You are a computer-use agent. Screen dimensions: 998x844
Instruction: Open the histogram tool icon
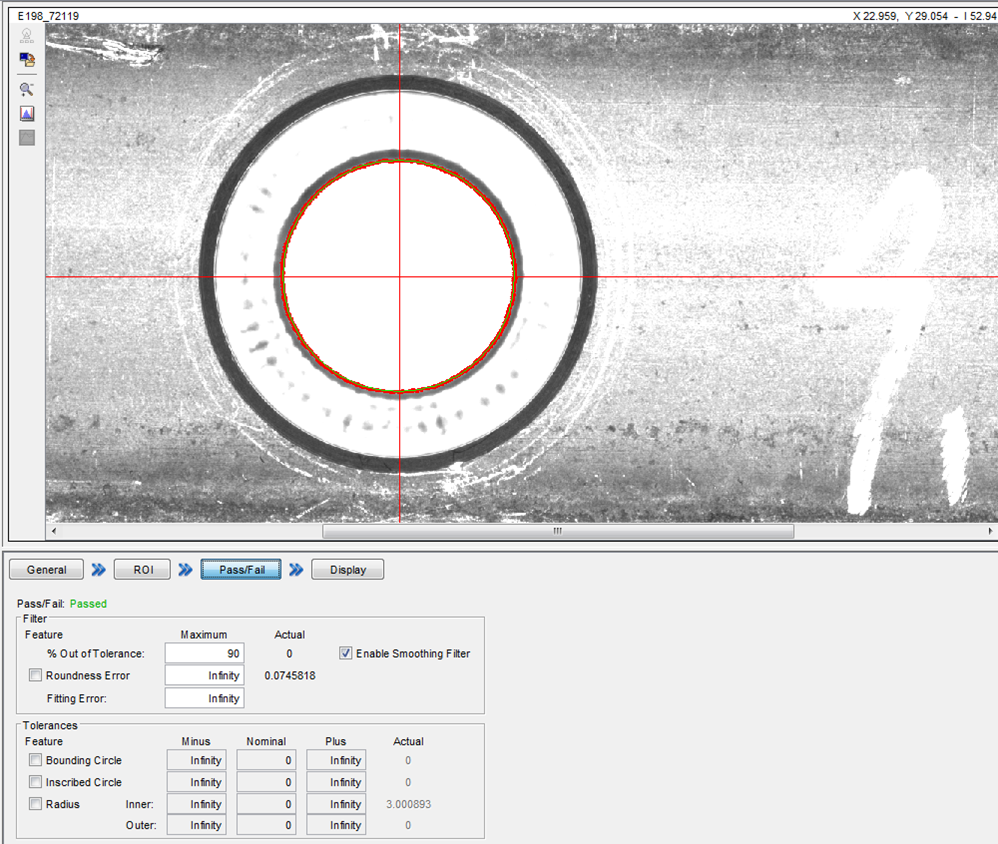pos(27,113)
